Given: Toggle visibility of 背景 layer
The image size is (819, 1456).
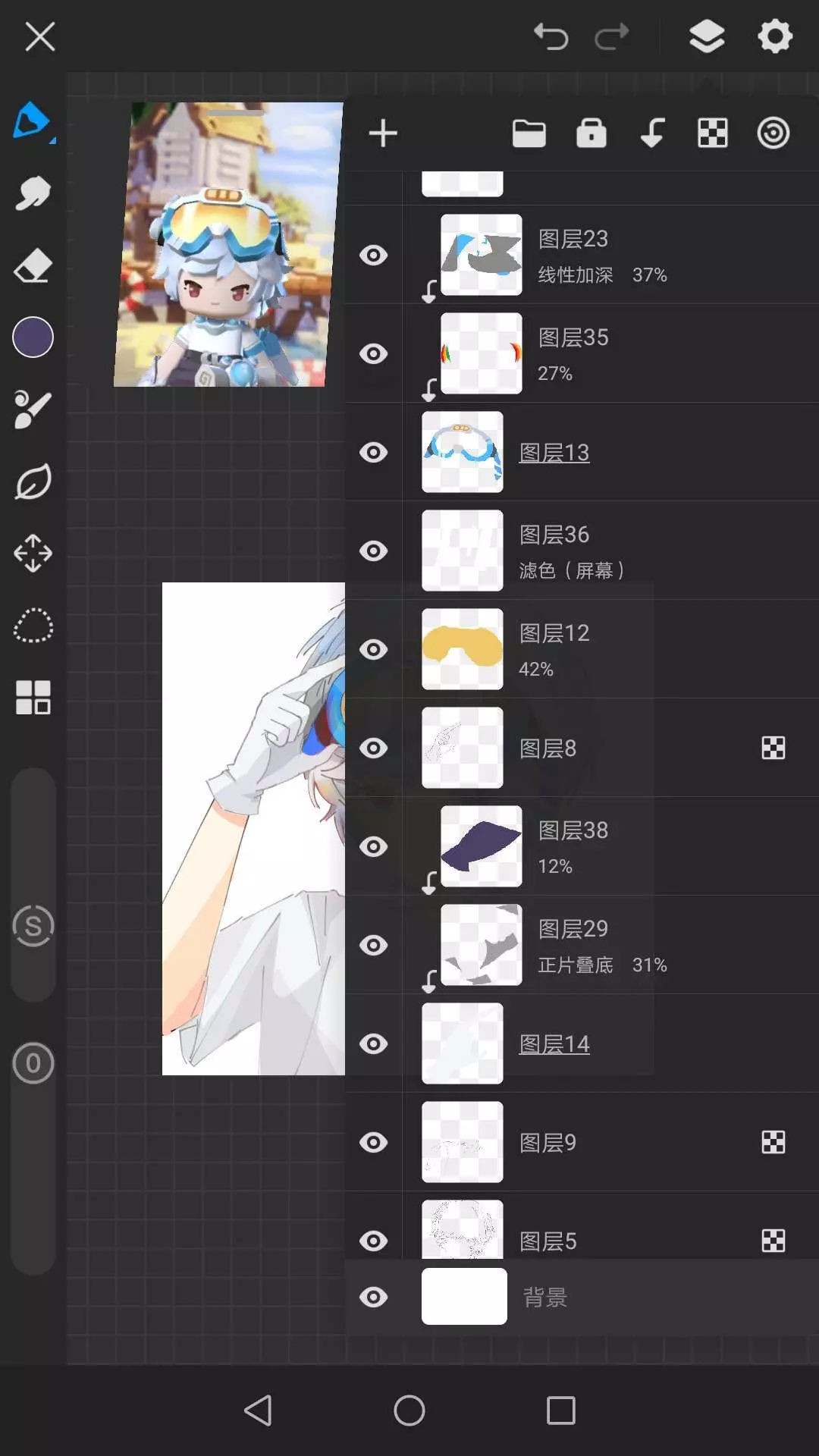Looking at the screenshot, I should point(373,1297).
